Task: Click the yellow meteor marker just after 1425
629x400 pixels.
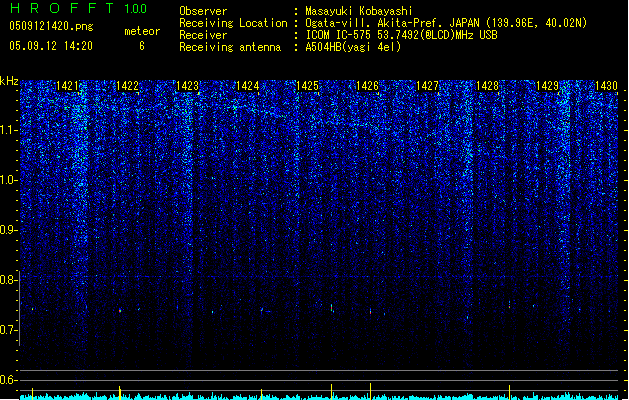Action: click(x=331, y=392)
